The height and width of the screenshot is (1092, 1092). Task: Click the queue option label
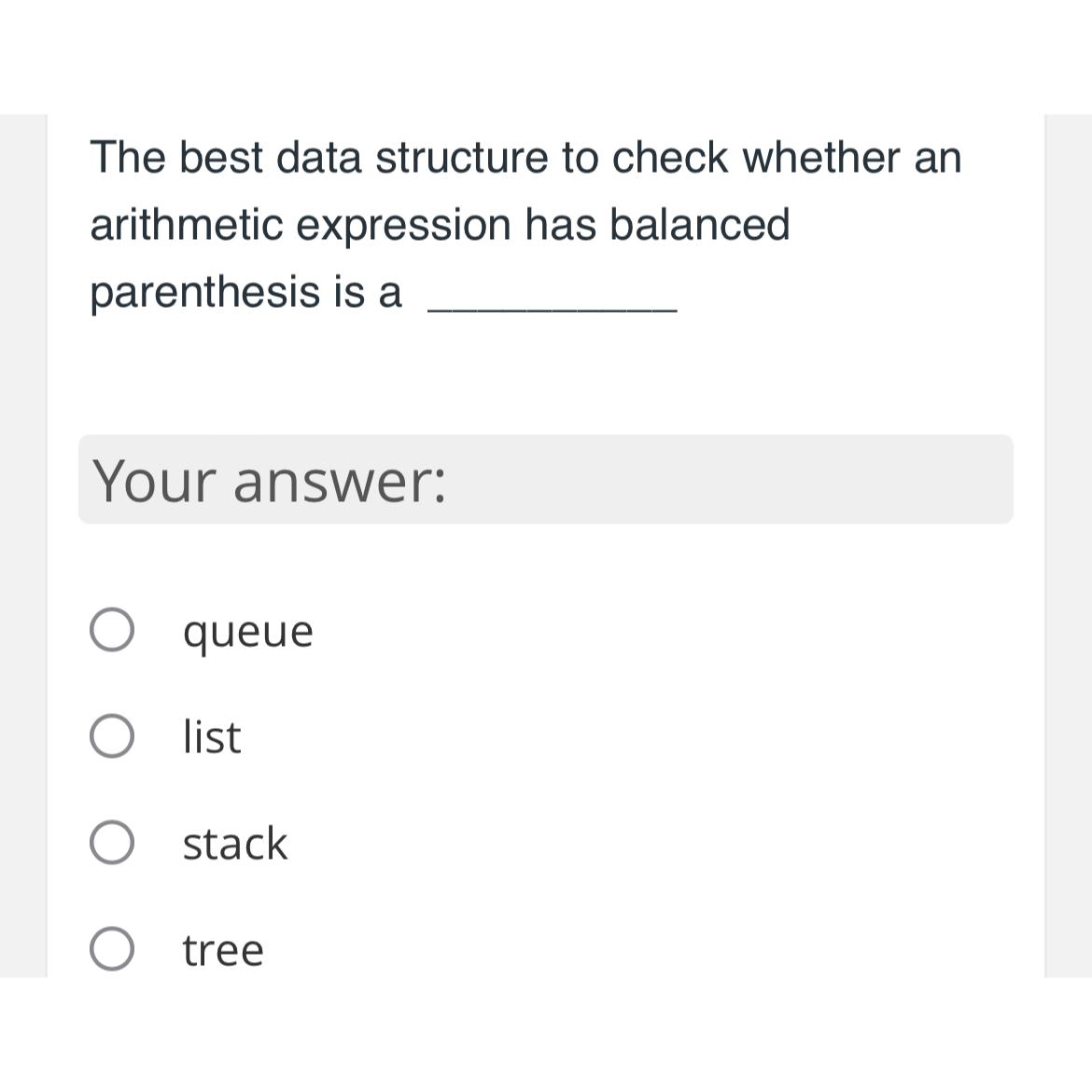tap(246, 631)
